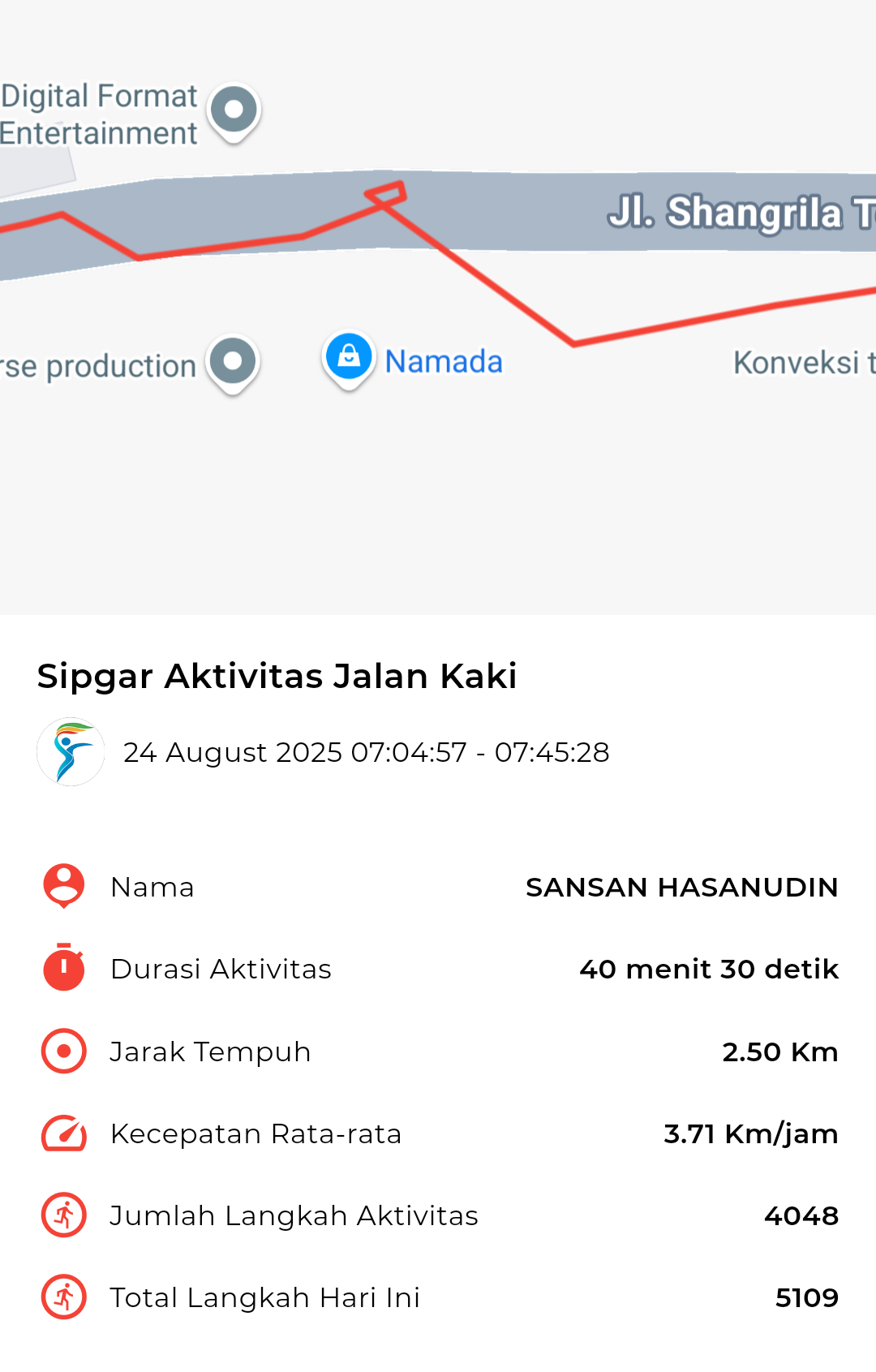Image resolution: width=876 pixels, height=1372 pixels.
Task: Select the Digital Format Entertainment map pin
Action: 234,112
